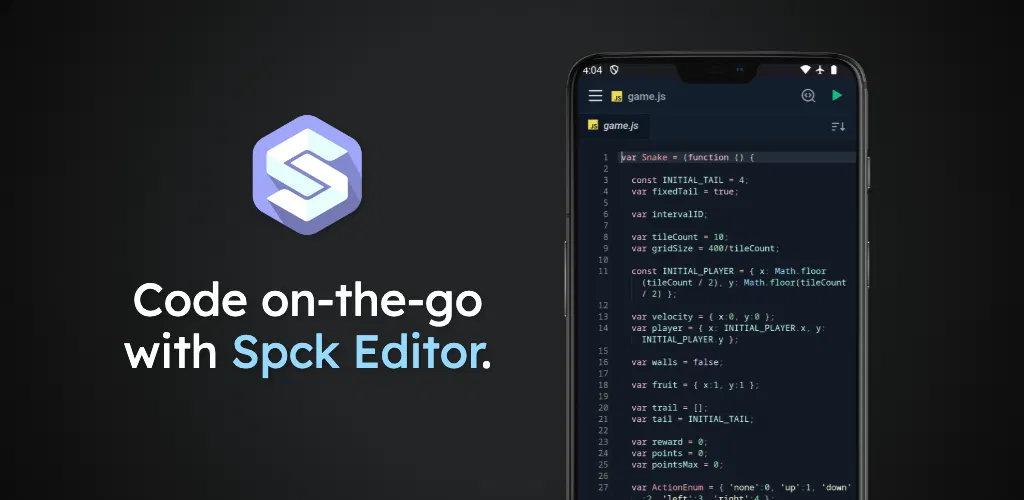Place the cursor on 'var walls = false'

coord(677,362)
